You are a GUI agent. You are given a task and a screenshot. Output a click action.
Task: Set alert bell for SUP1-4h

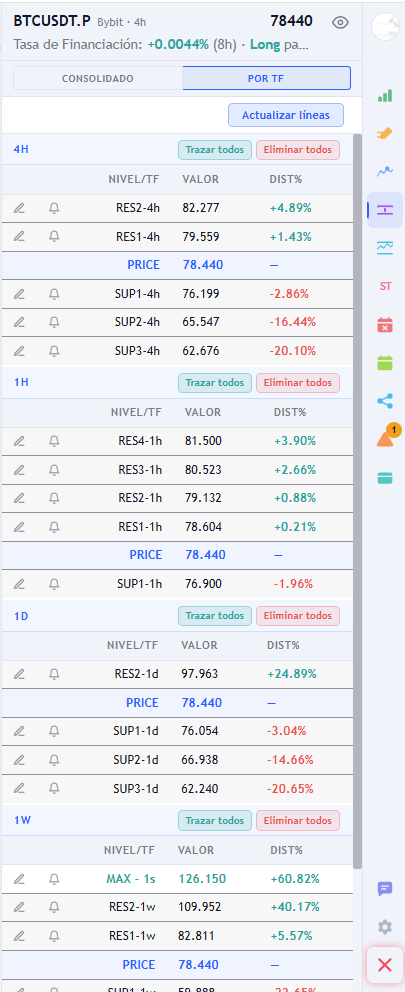(x=54, y=294)
